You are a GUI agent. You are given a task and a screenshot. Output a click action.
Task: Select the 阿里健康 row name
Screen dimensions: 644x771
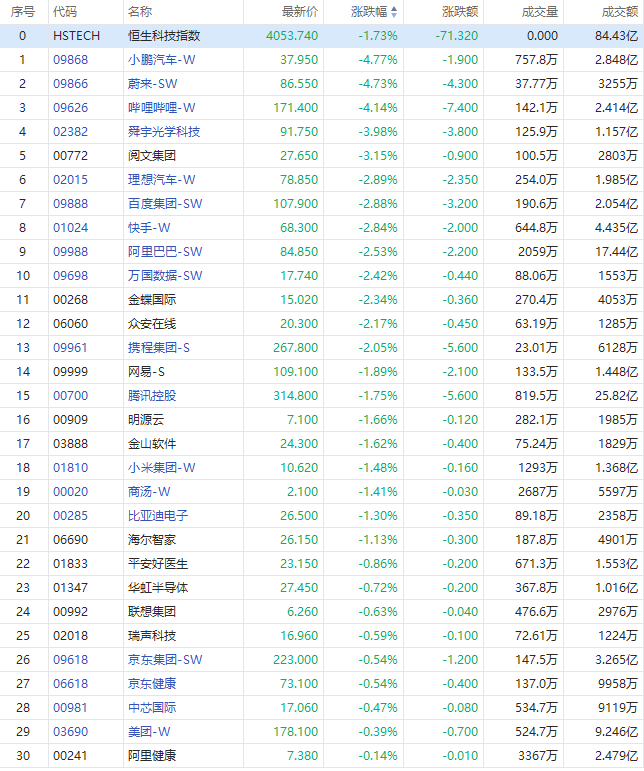click(x=152, y=756)
